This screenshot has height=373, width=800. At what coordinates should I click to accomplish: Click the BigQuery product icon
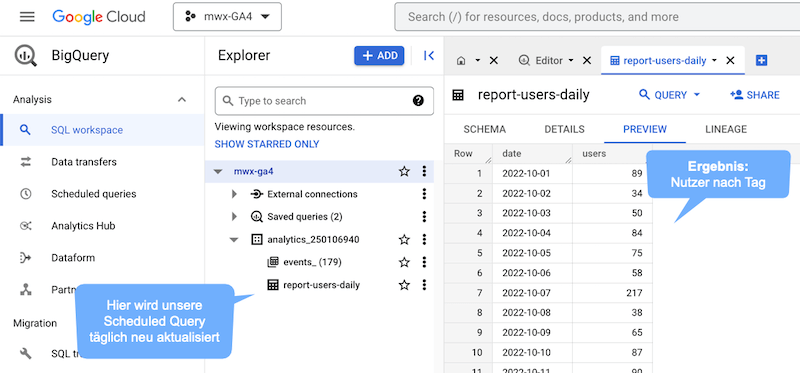(x=26, y=55)
